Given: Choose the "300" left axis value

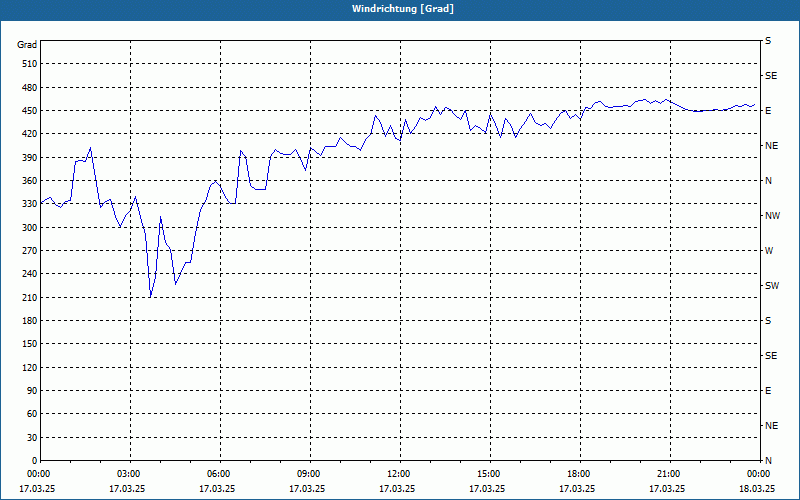Looking at the screenshot, I should tap(30, 228).
